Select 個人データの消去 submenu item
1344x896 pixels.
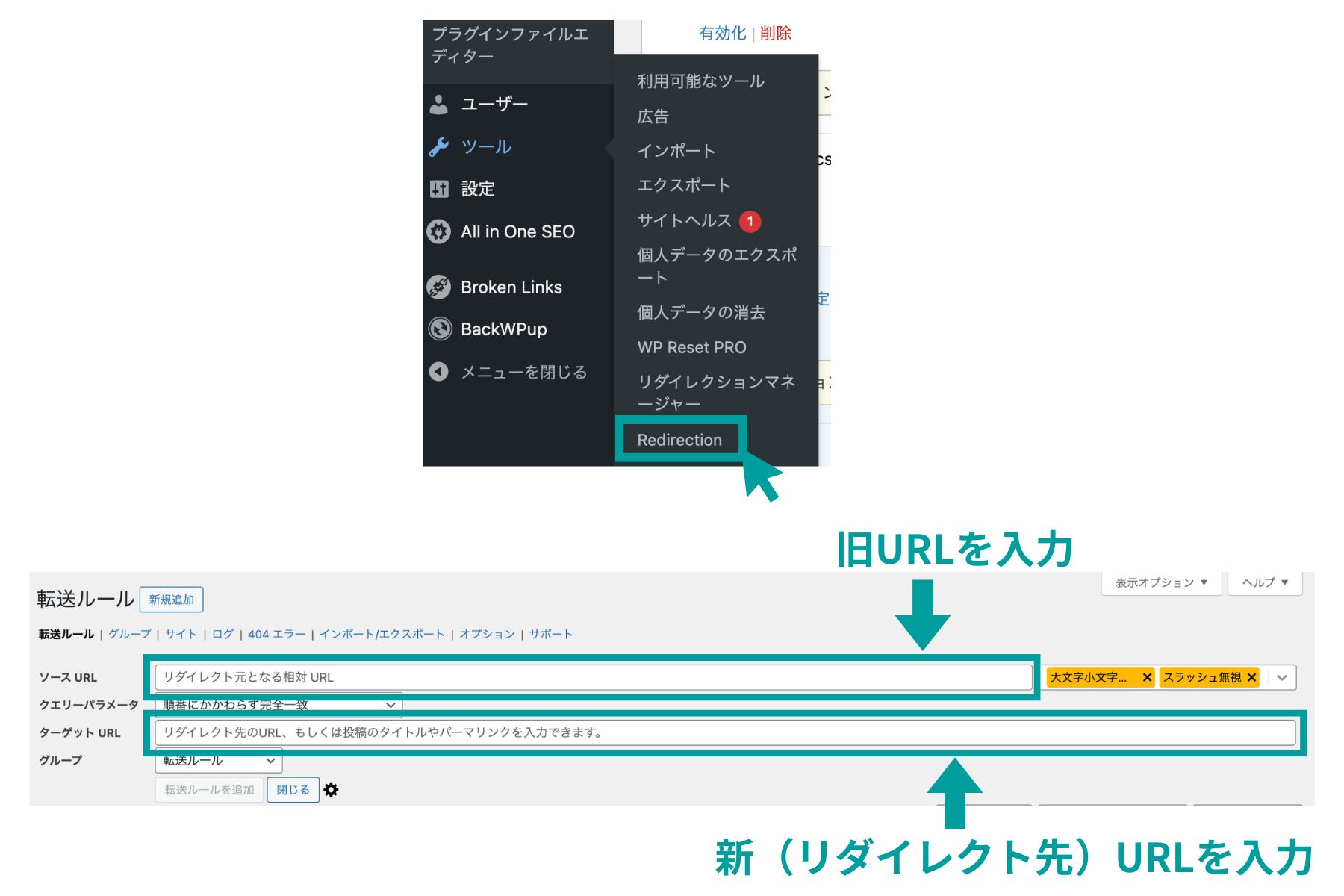point(701,312)
